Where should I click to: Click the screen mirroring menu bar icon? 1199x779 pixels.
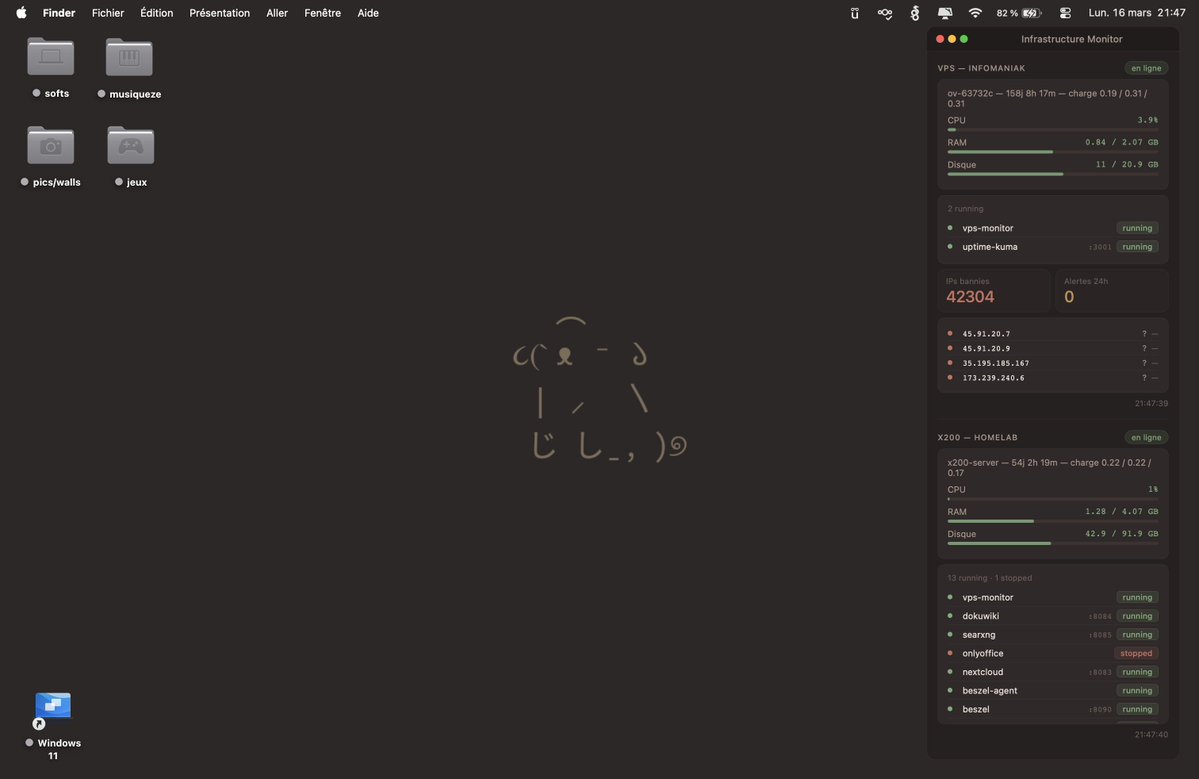945,13
